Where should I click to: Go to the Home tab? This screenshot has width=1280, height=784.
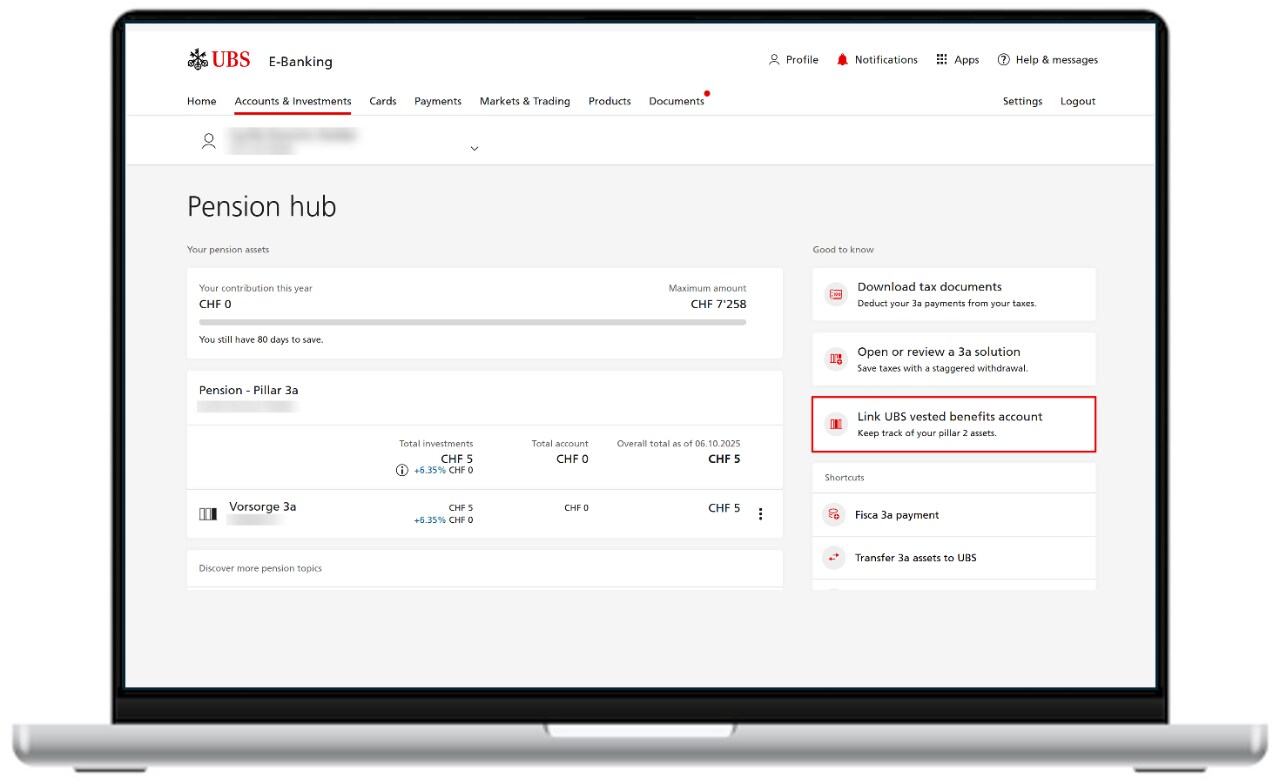click(201, 101)
